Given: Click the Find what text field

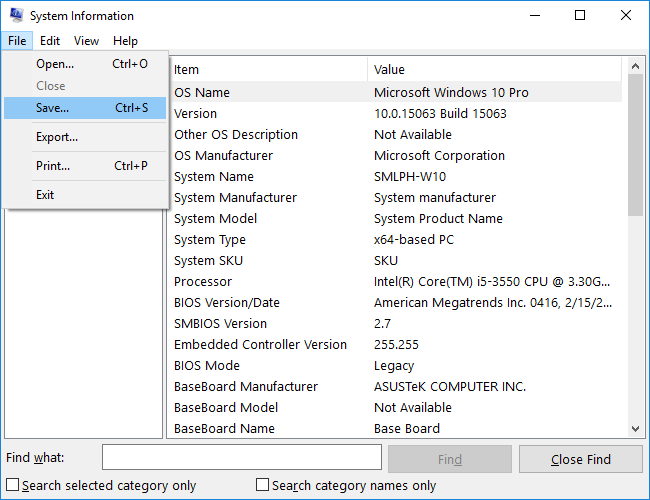Looking at the screenshot, I should click(242, 457).
